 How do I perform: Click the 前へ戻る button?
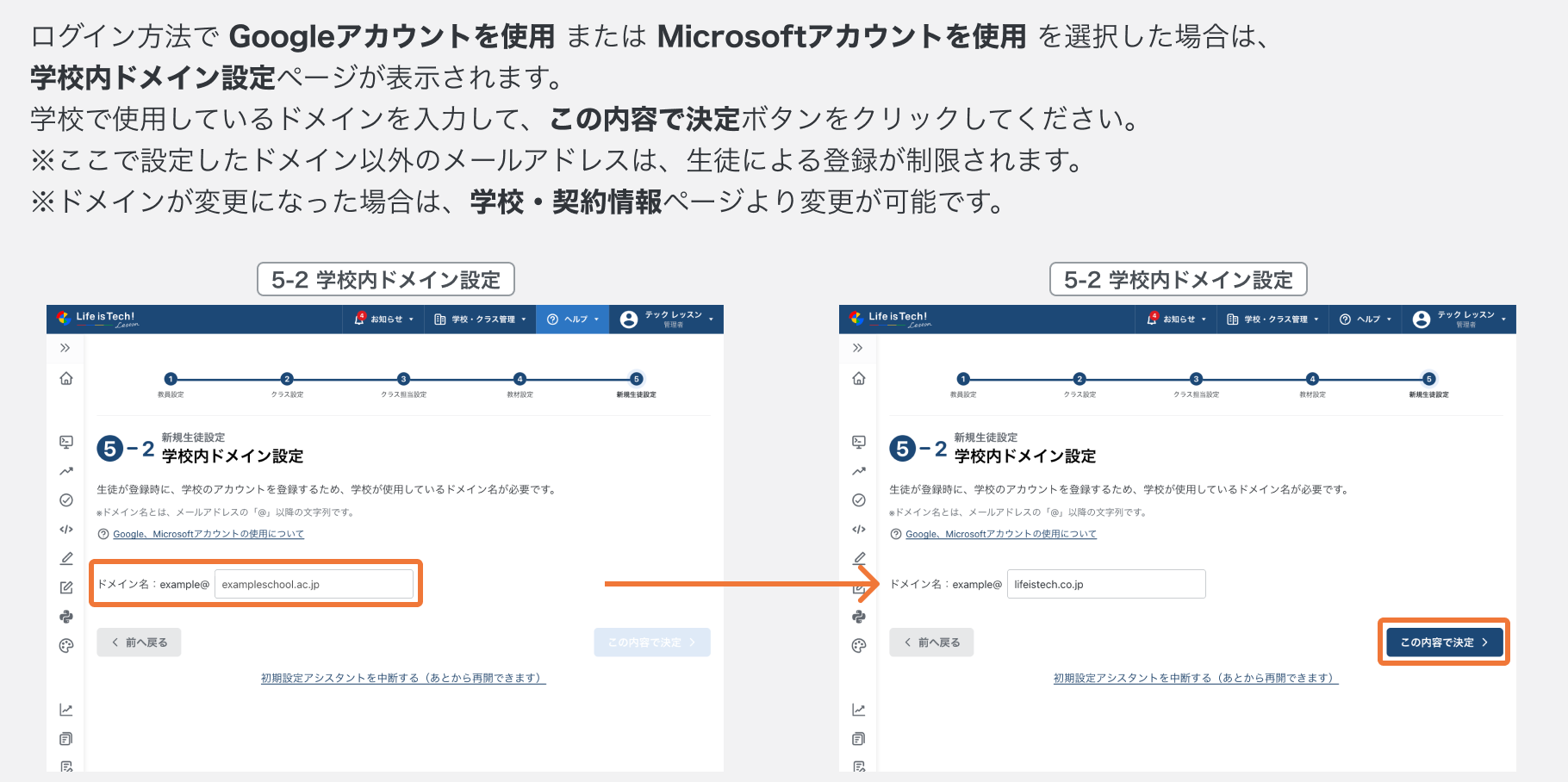tap(138, 642)
